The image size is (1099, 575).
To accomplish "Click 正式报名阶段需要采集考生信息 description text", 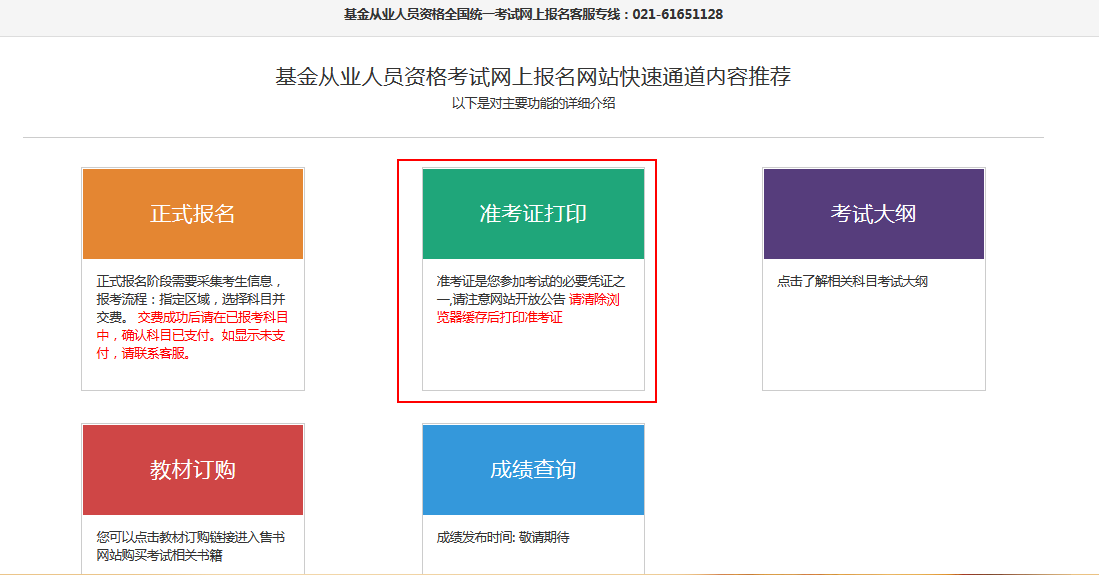I will point(188,282).
